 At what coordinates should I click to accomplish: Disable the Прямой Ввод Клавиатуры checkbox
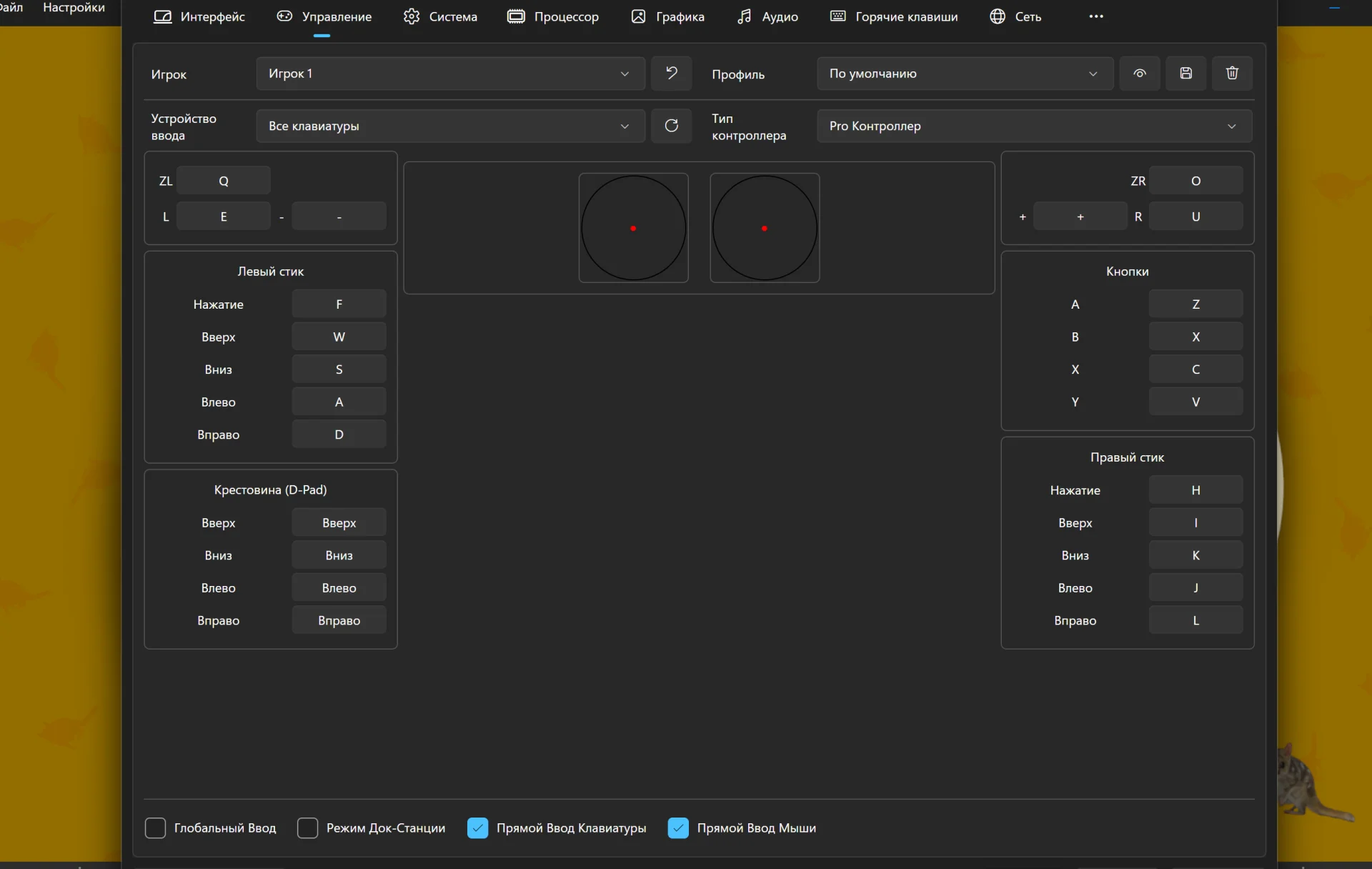477,828
